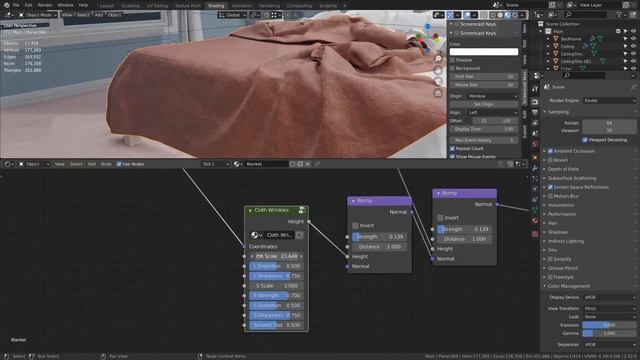The image size is (640, 360).
Task: Select Rendered viewport shading icon
Action: (515, 15)
